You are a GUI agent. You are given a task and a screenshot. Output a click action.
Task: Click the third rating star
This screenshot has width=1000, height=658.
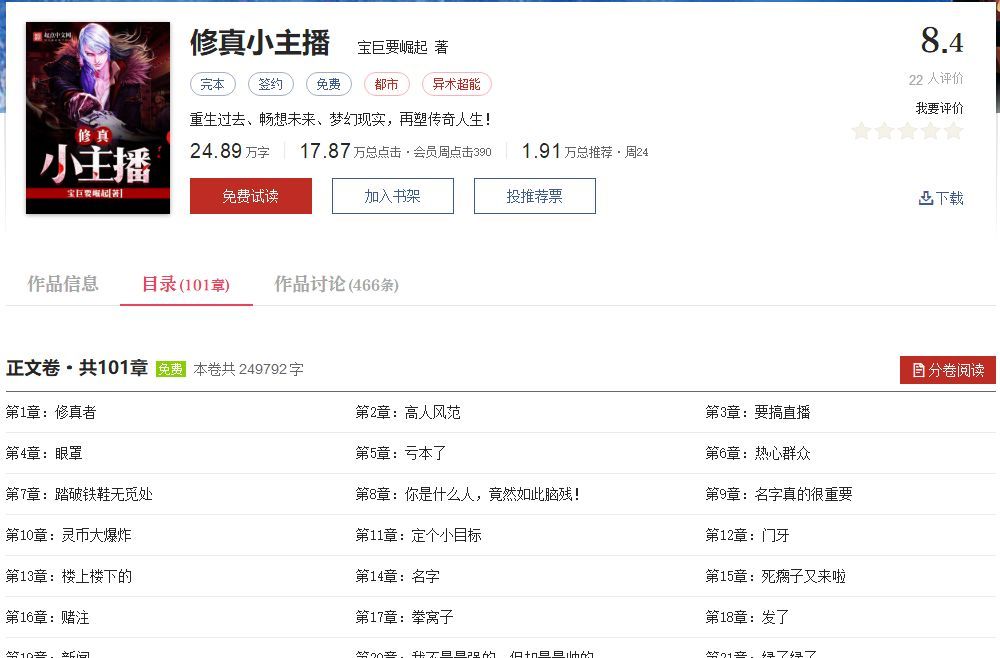point(908,131)
